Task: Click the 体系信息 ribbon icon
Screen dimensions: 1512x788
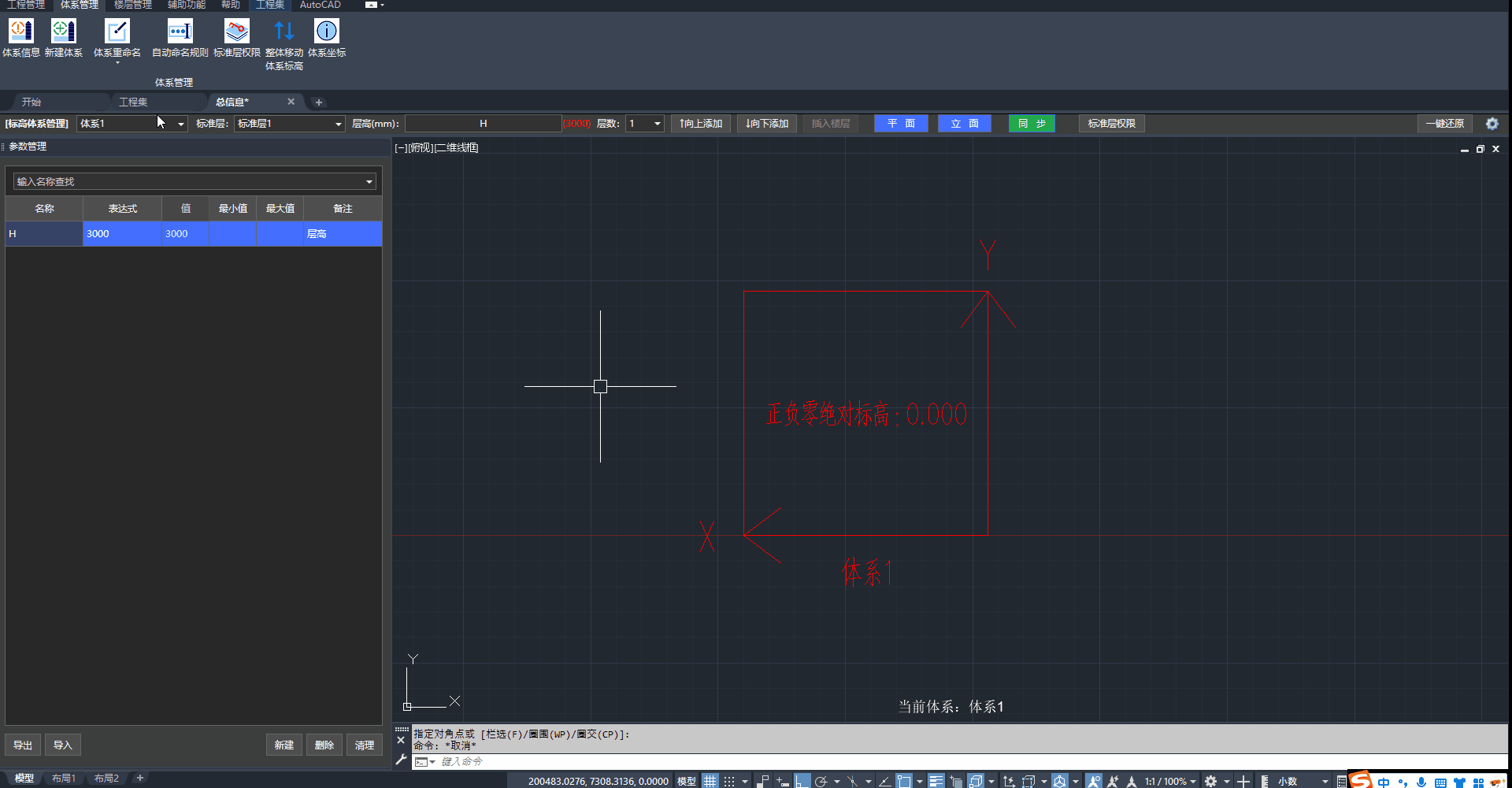Action: point(21,32)
